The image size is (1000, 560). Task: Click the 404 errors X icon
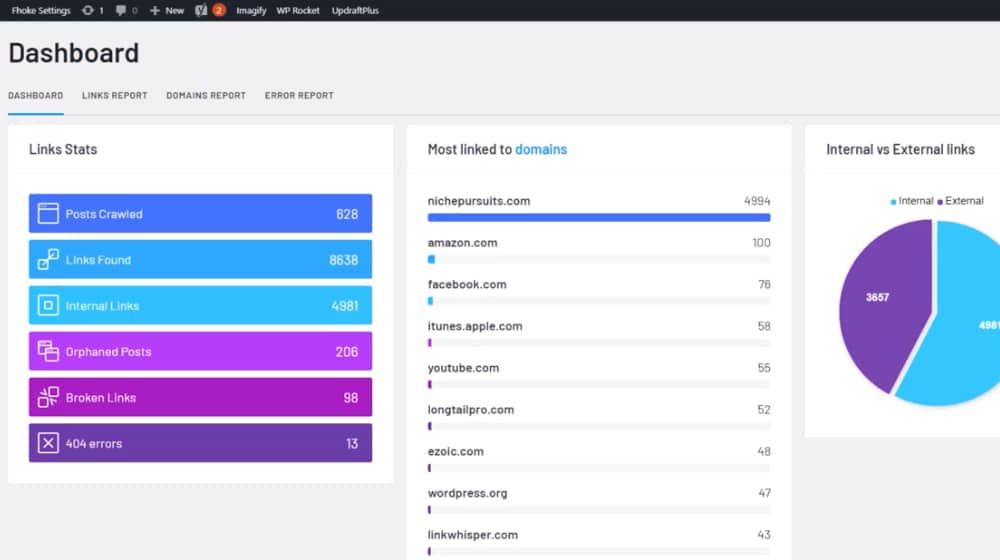pos(48,443)
